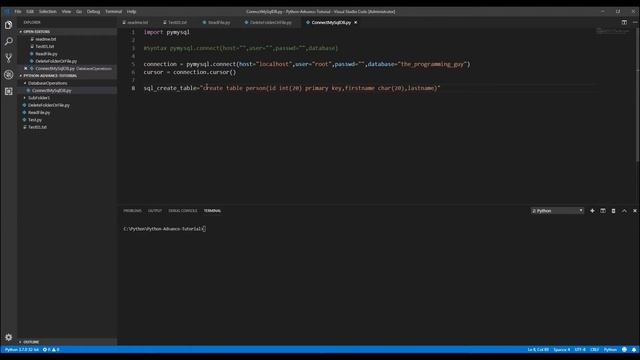Expand the Outline section
This screenshot has width=640, height=360.
click(31, 342)
